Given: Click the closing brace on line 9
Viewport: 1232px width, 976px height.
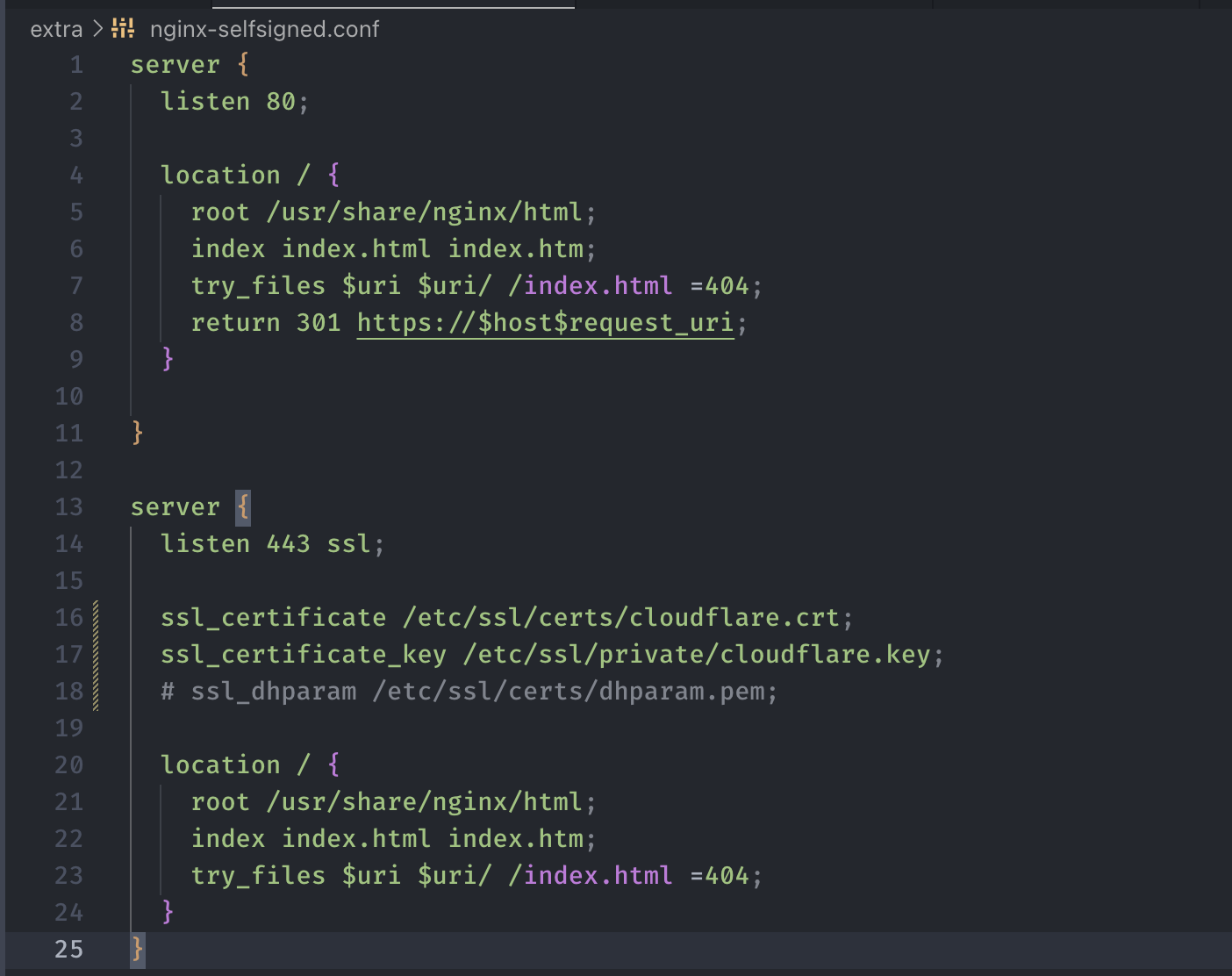Looking at the screenshot, I should tap(168, 360).
